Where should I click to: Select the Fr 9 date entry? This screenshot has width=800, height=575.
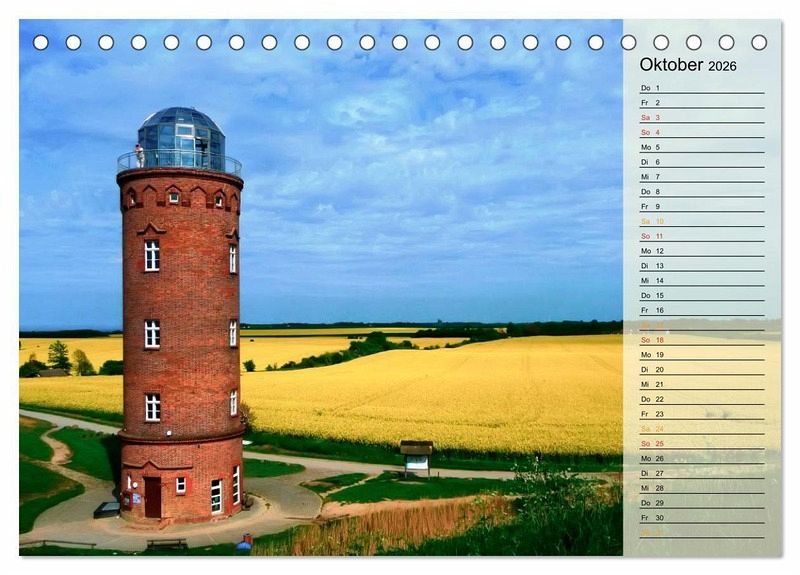701,206
